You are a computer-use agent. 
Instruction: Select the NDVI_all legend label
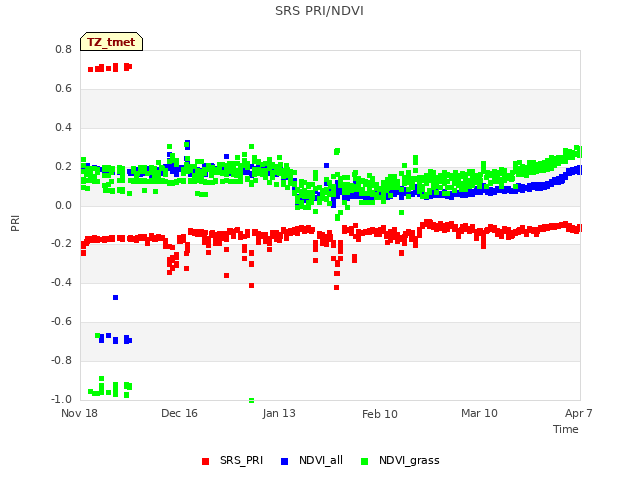[x=321, y=460]
